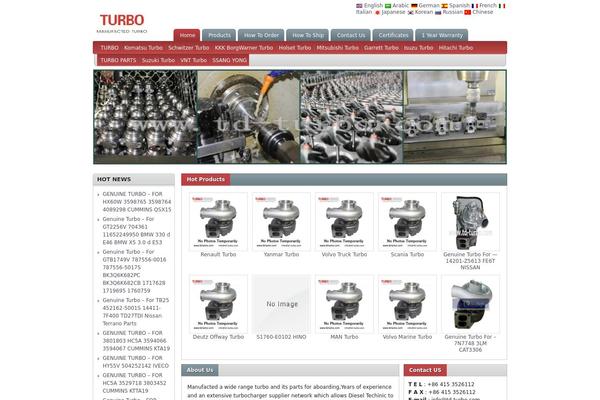Switch language to Spanish
600x400 pixels.
click(x=455, y=5)
